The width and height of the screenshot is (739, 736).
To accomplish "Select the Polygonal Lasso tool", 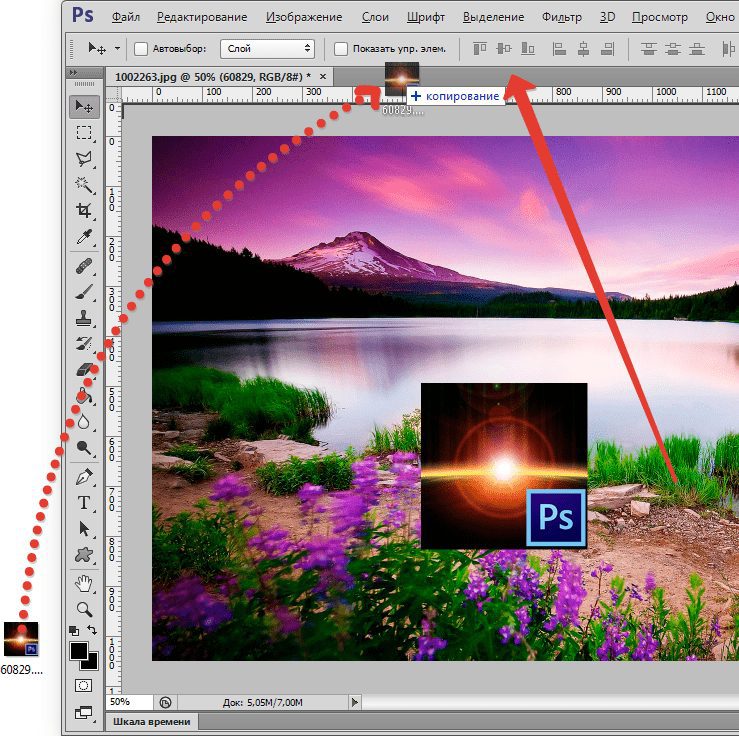I will click(84, 159).
